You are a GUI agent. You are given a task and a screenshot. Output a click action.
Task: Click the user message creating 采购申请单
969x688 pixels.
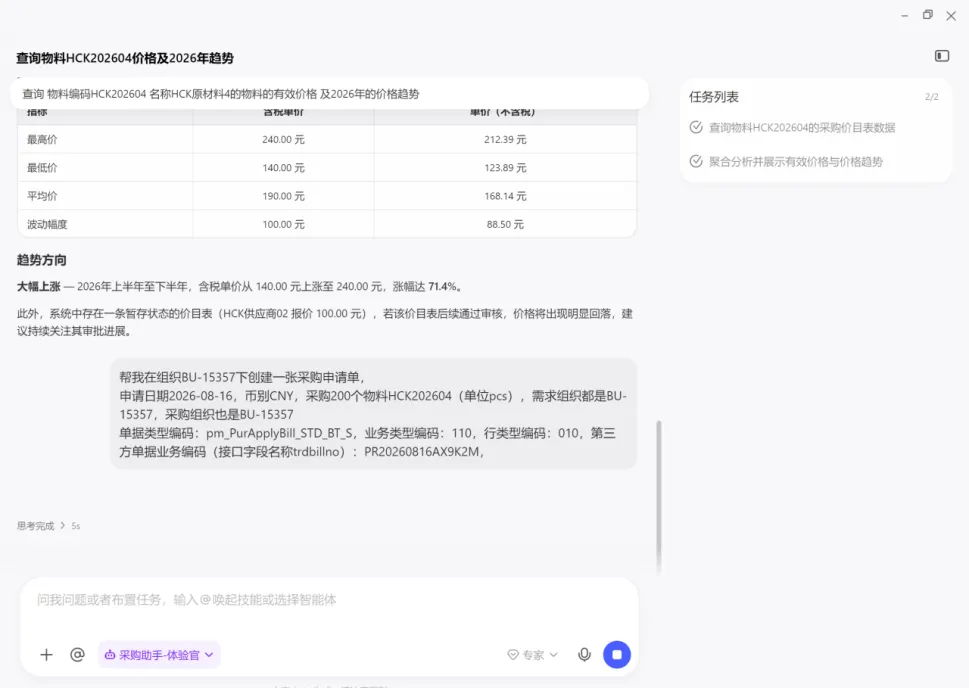(x=373, y=414)
